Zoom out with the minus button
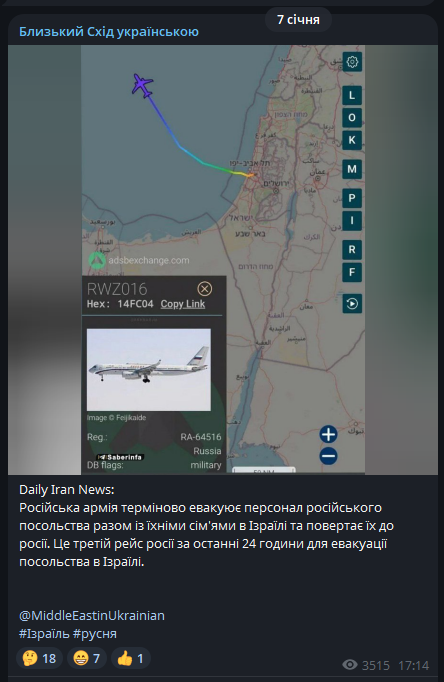444x682 pixels. (328, 456)
